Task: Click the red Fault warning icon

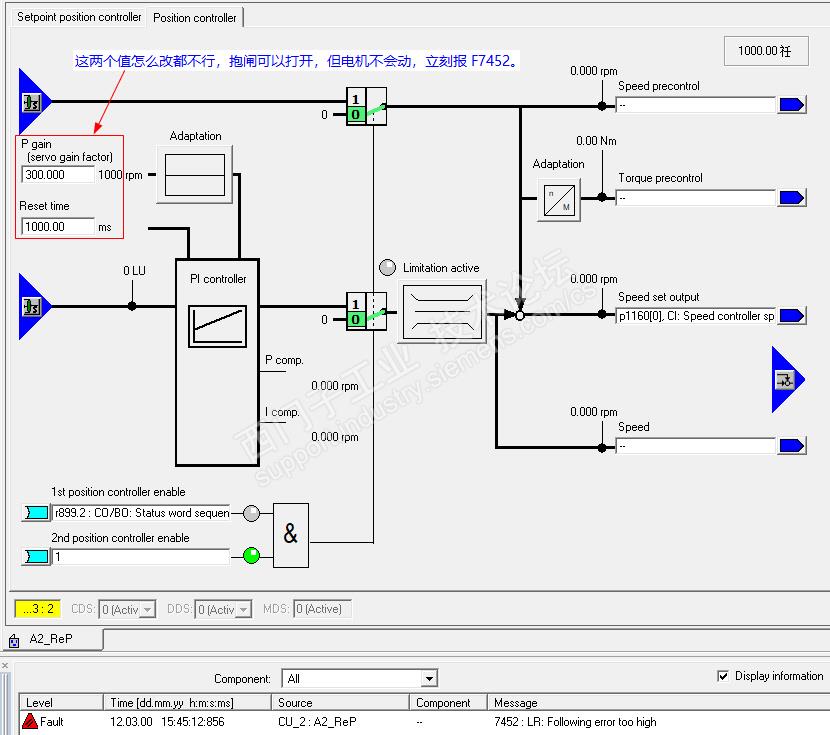Action: (30, 721)
